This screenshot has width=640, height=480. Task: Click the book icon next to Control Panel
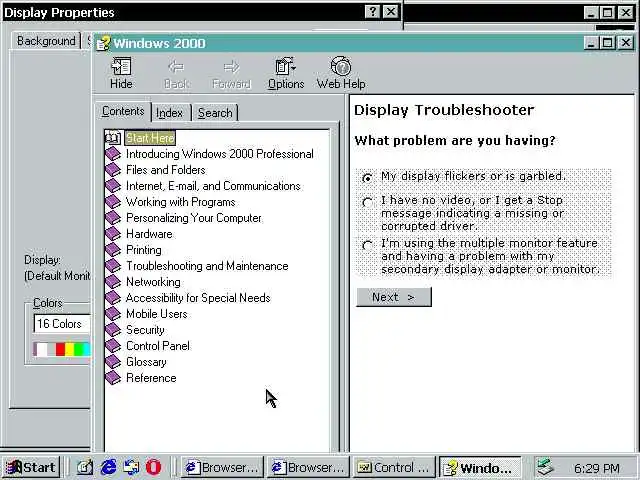tap(113, 346)
